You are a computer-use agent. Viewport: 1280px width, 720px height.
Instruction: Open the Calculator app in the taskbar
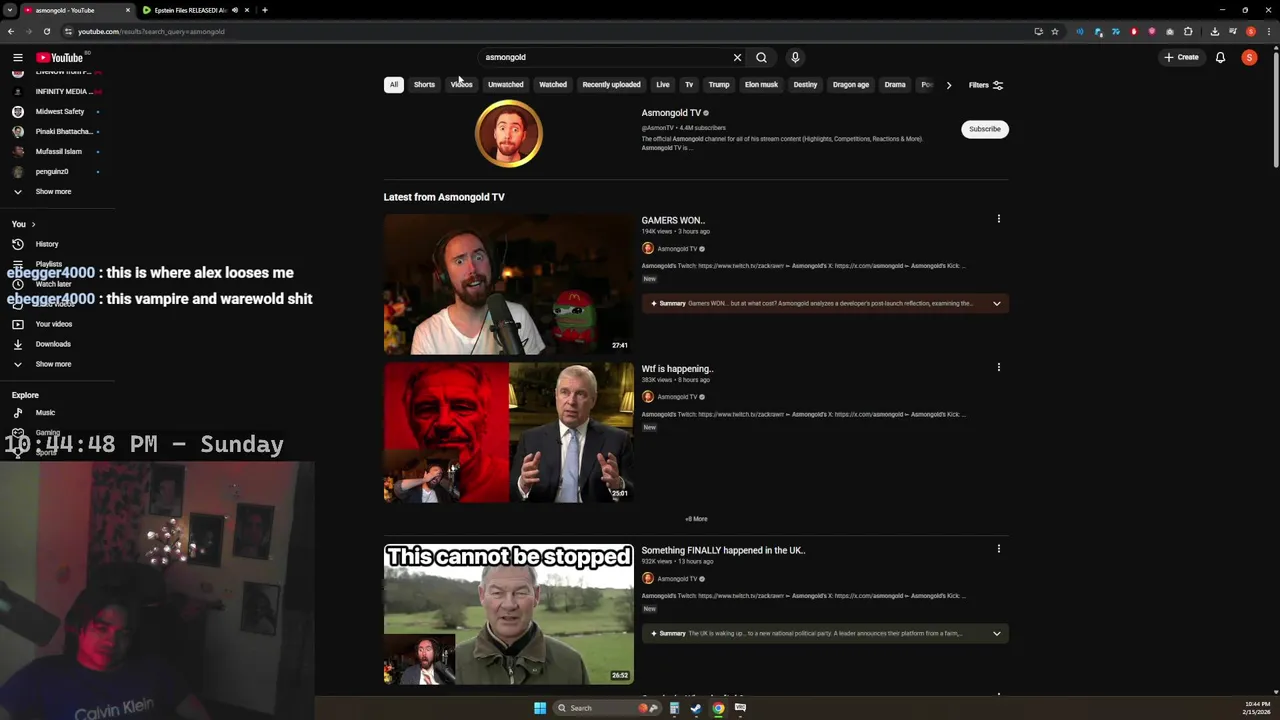pyautogui.click(x=674, y=708)
